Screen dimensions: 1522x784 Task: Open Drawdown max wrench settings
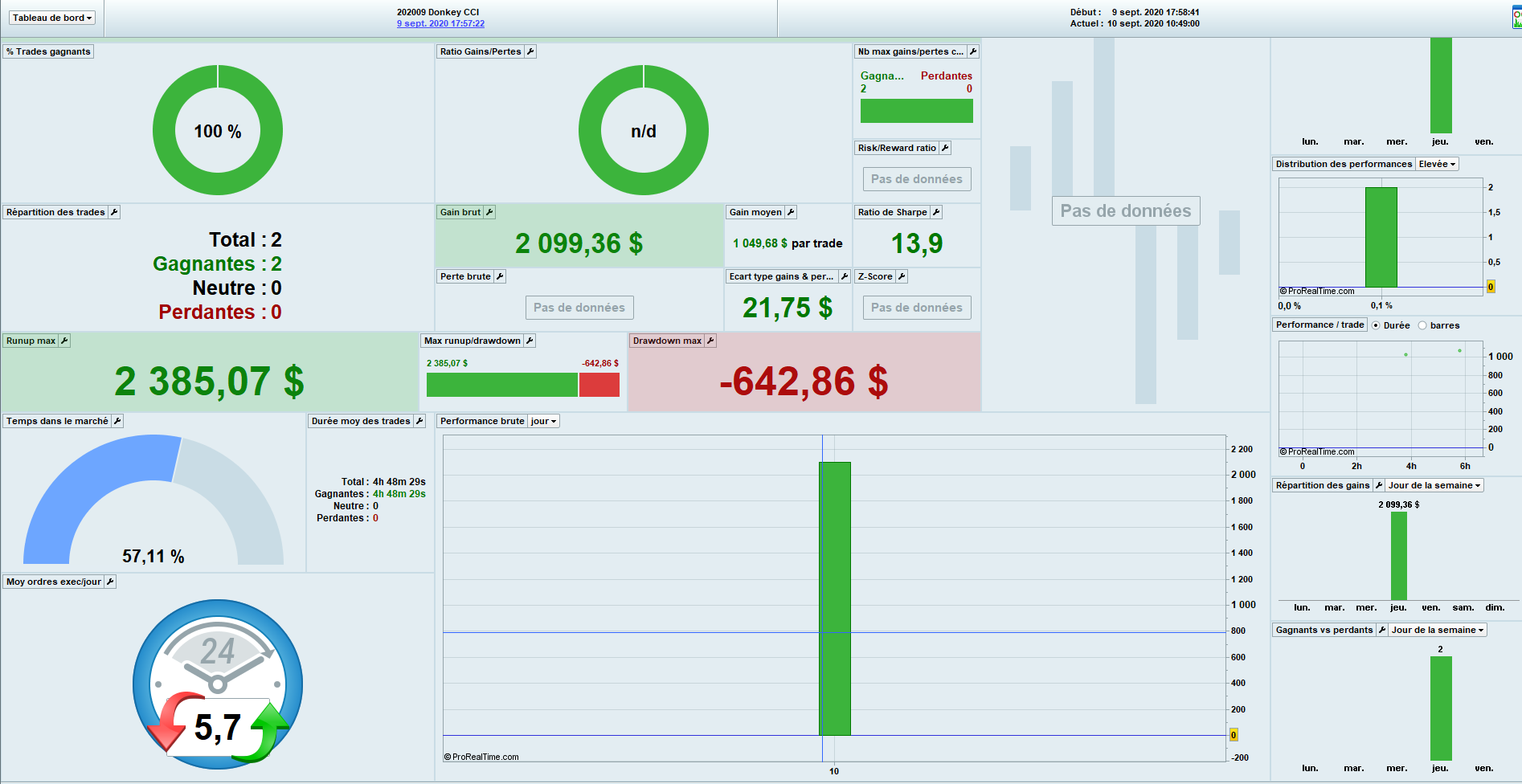(710, 341)
